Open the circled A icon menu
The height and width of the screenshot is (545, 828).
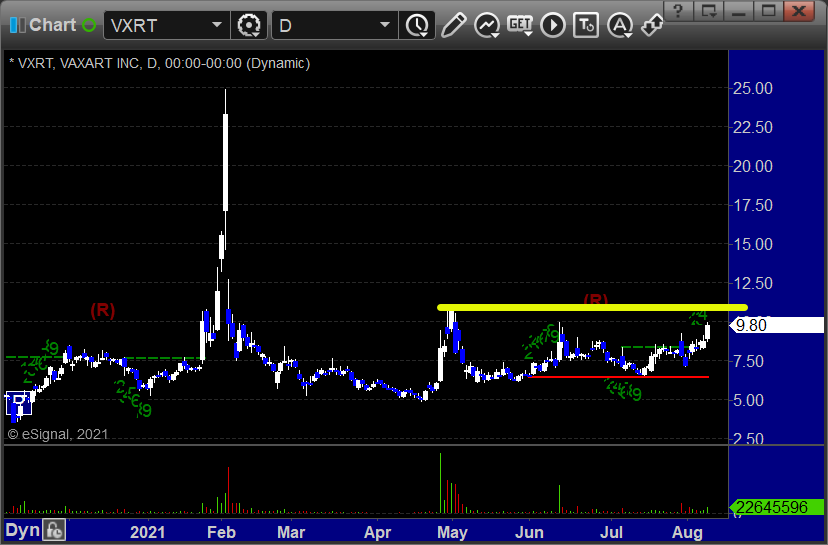coord(620,25)
